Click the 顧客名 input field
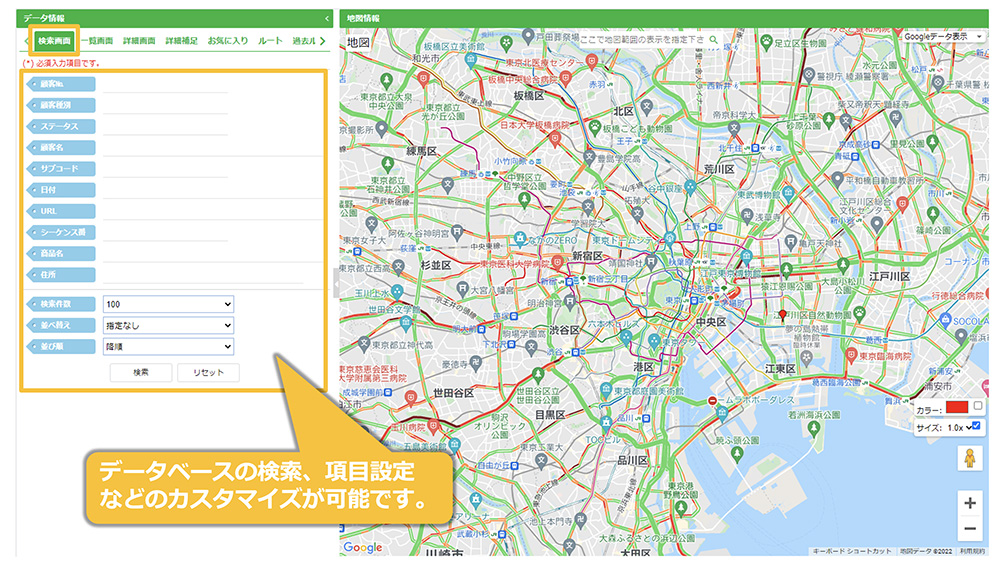The width and height of the screenshot is (1000, 567). [x=212, y=147]
